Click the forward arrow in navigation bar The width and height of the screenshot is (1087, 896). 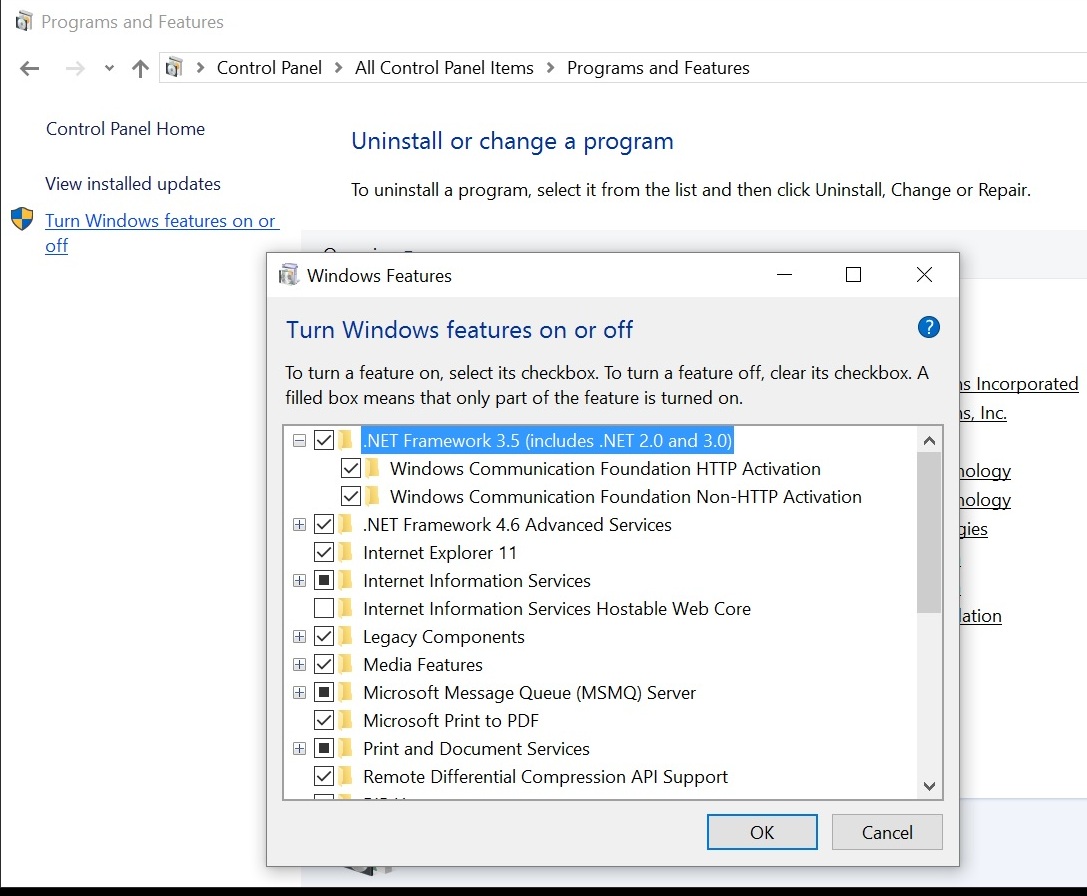tap(75, 68)
